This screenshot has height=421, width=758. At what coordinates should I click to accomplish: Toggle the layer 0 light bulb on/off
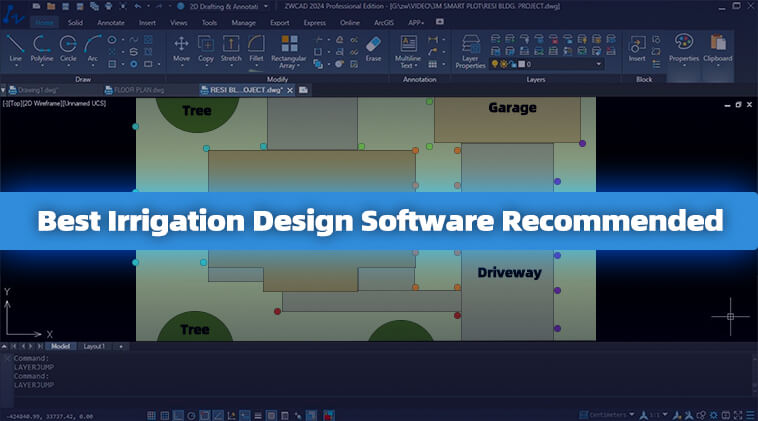click(495, 64)
